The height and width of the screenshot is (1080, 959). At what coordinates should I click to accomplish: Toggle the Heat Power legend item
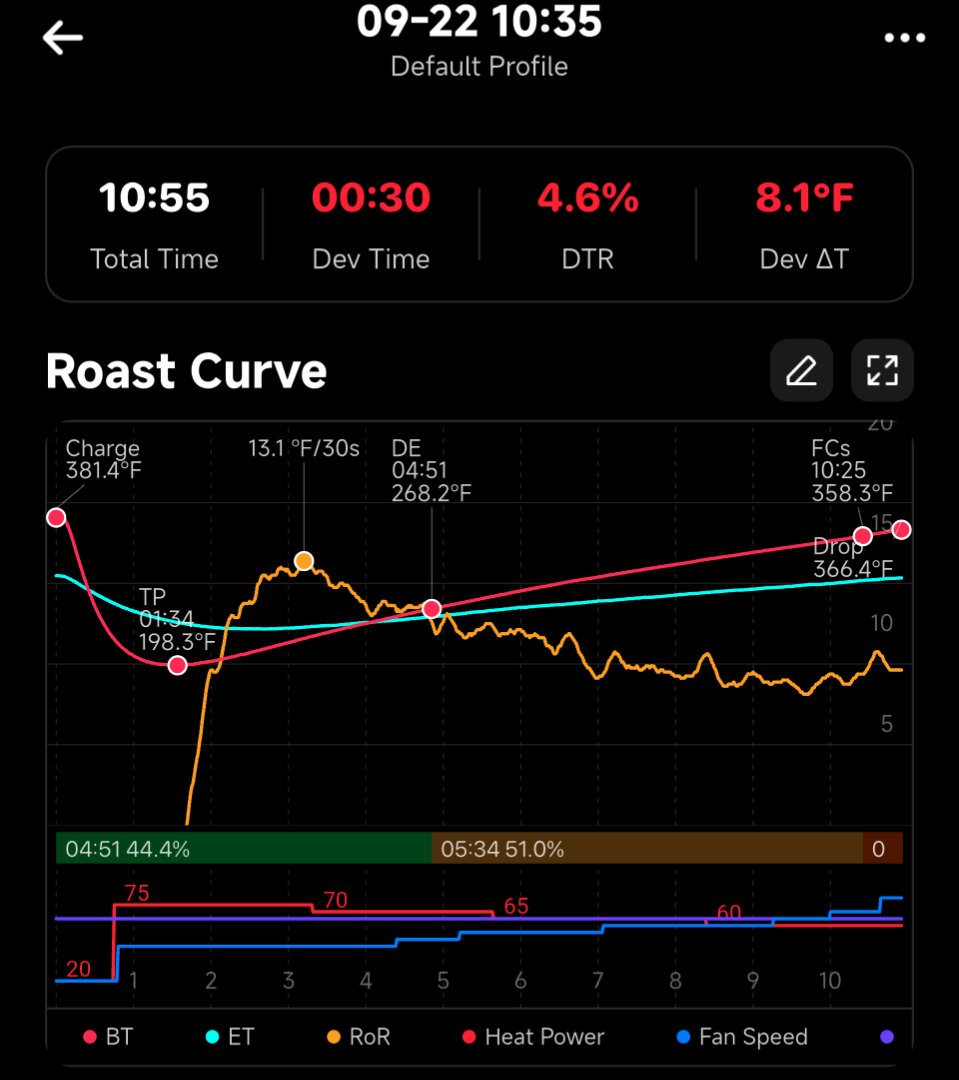tap(533, 1037)
